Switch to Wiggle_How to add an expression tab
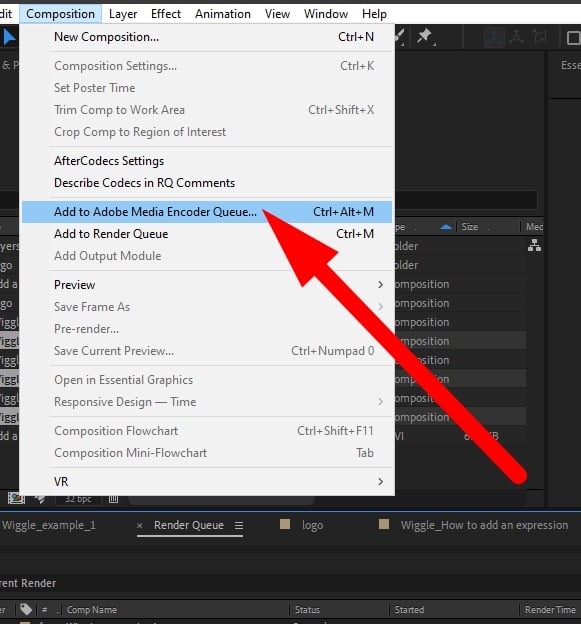581x624 pixels. tap(484, 525)
